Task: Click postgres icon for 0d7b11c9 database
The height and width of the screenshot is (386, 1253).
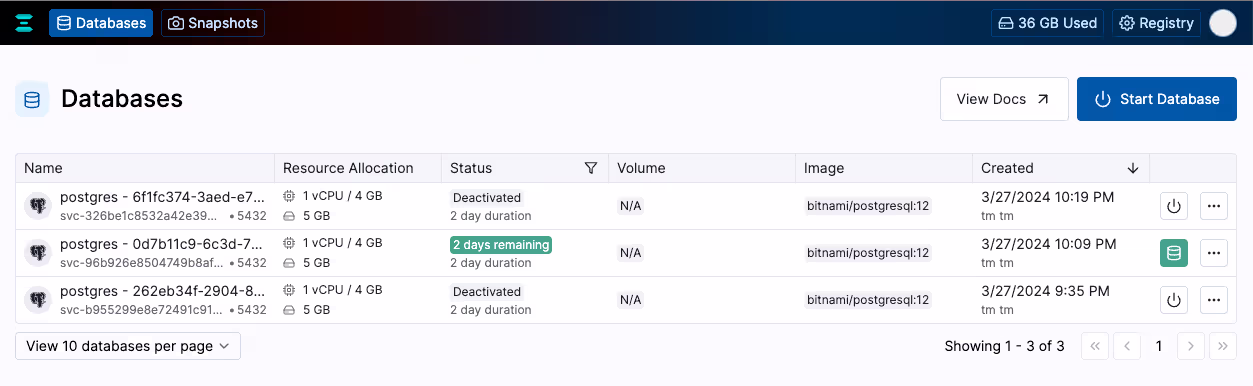Action: pyautogui.click(x=38, y=253)
